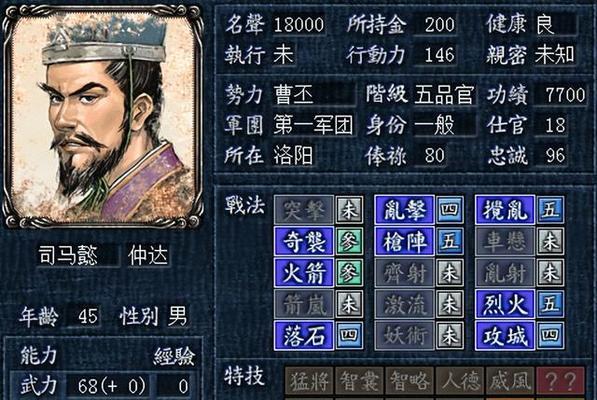The image size is (597, 400).
Task: Select the 火箭 tactic button
Action: pos(304,273)
